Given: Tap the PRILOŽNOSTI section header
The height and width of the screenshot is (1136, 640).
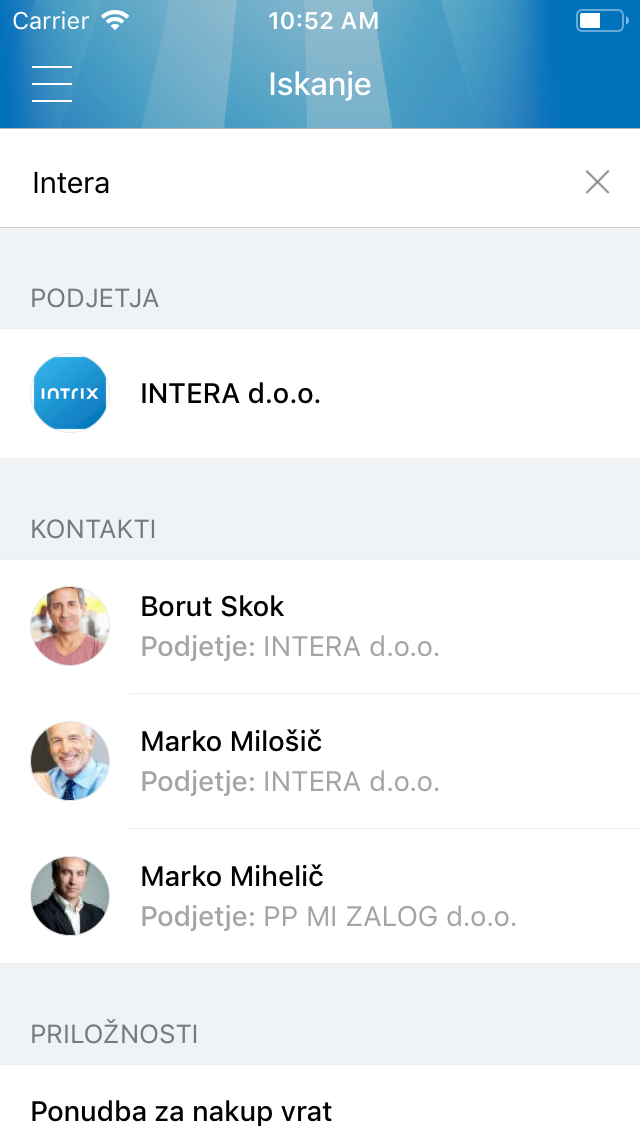Looking at the screenshot, I should coord(114,1034).
